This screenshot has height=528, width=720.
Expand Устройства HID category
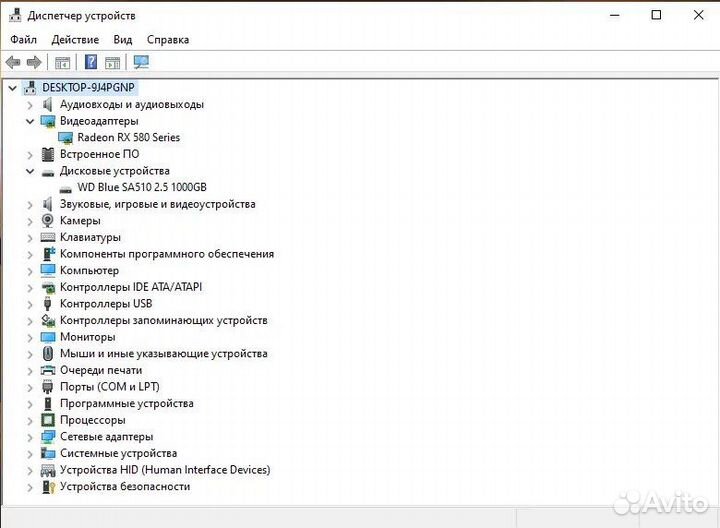30,471
